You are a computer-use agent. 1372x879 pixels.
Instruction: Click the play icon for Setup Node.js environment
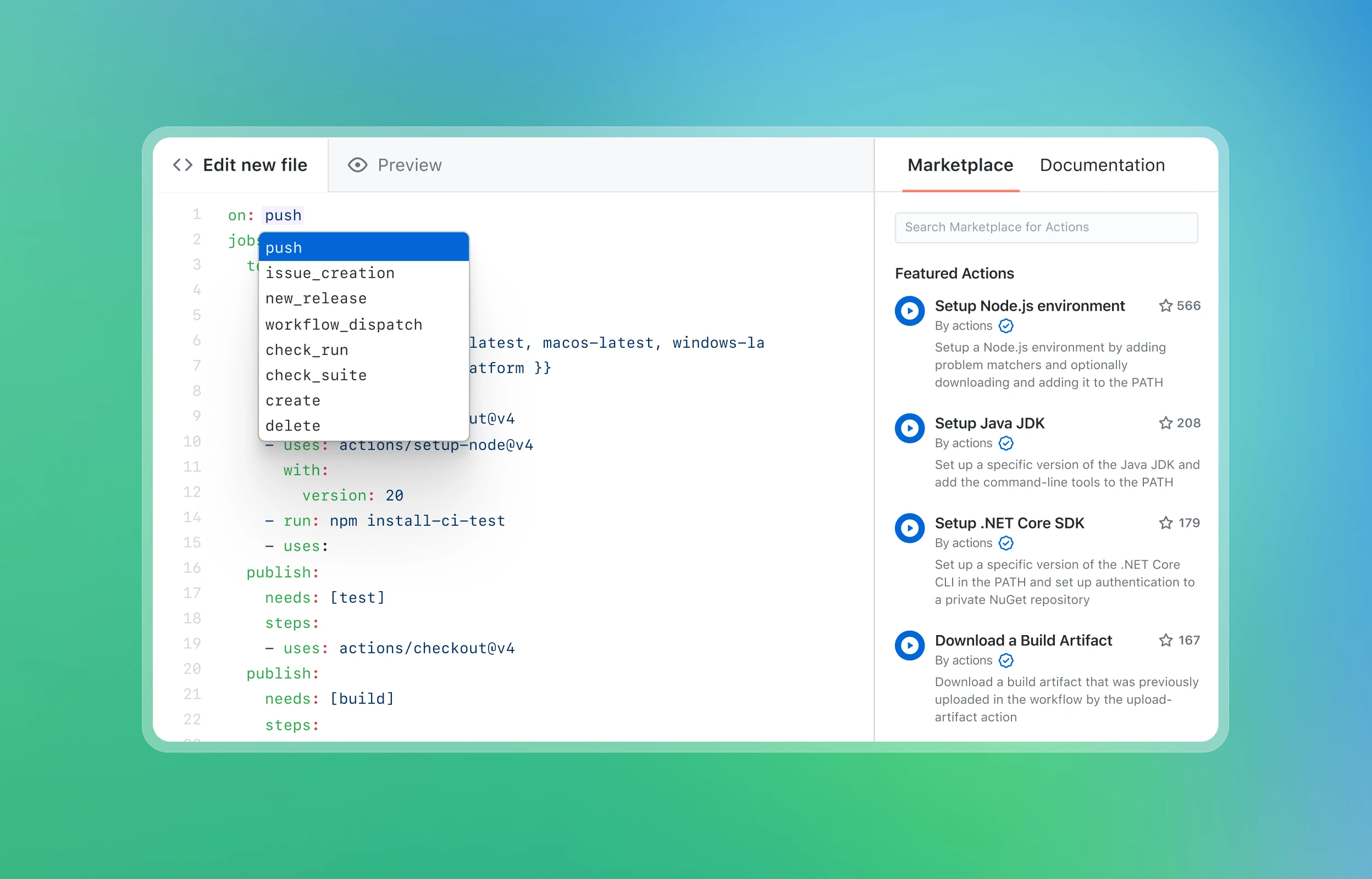[909, 311]
